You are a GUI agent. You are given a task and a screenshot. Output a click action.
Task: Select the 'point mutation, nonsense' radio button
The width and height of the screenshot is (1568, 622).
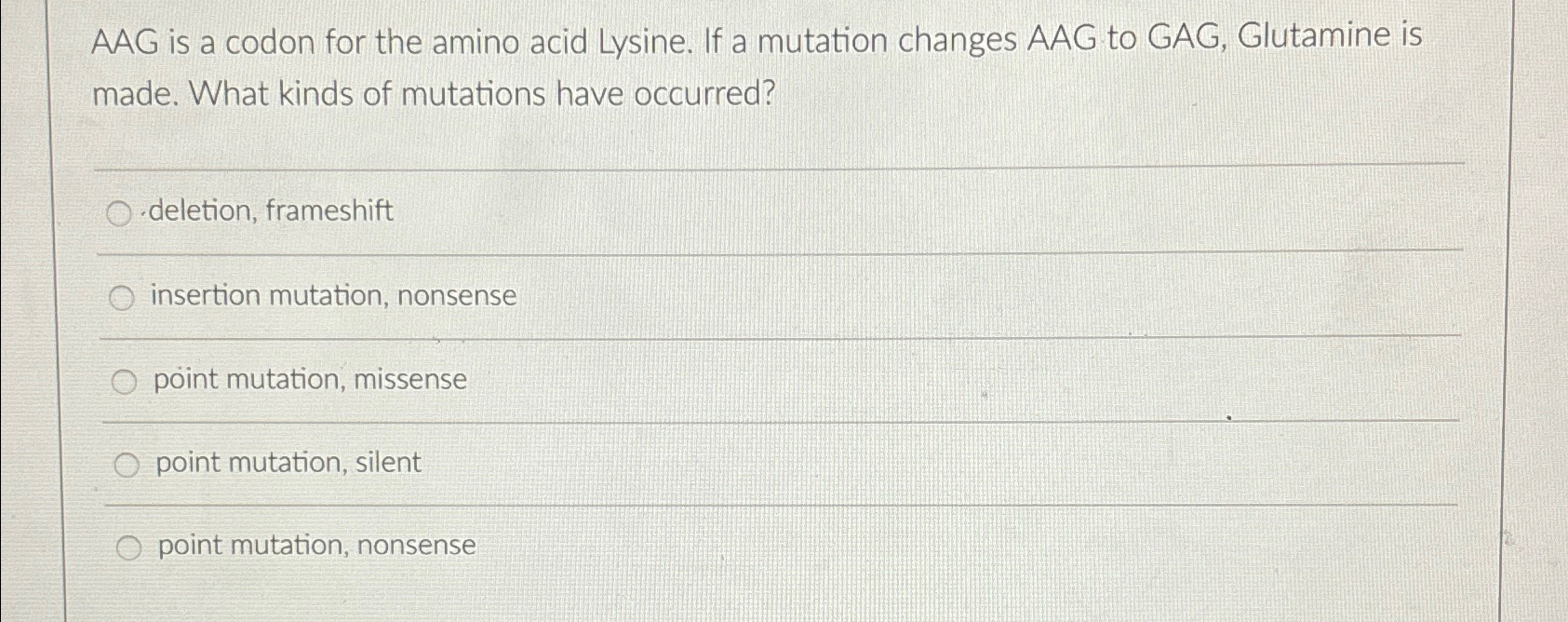tap(128, 546)
